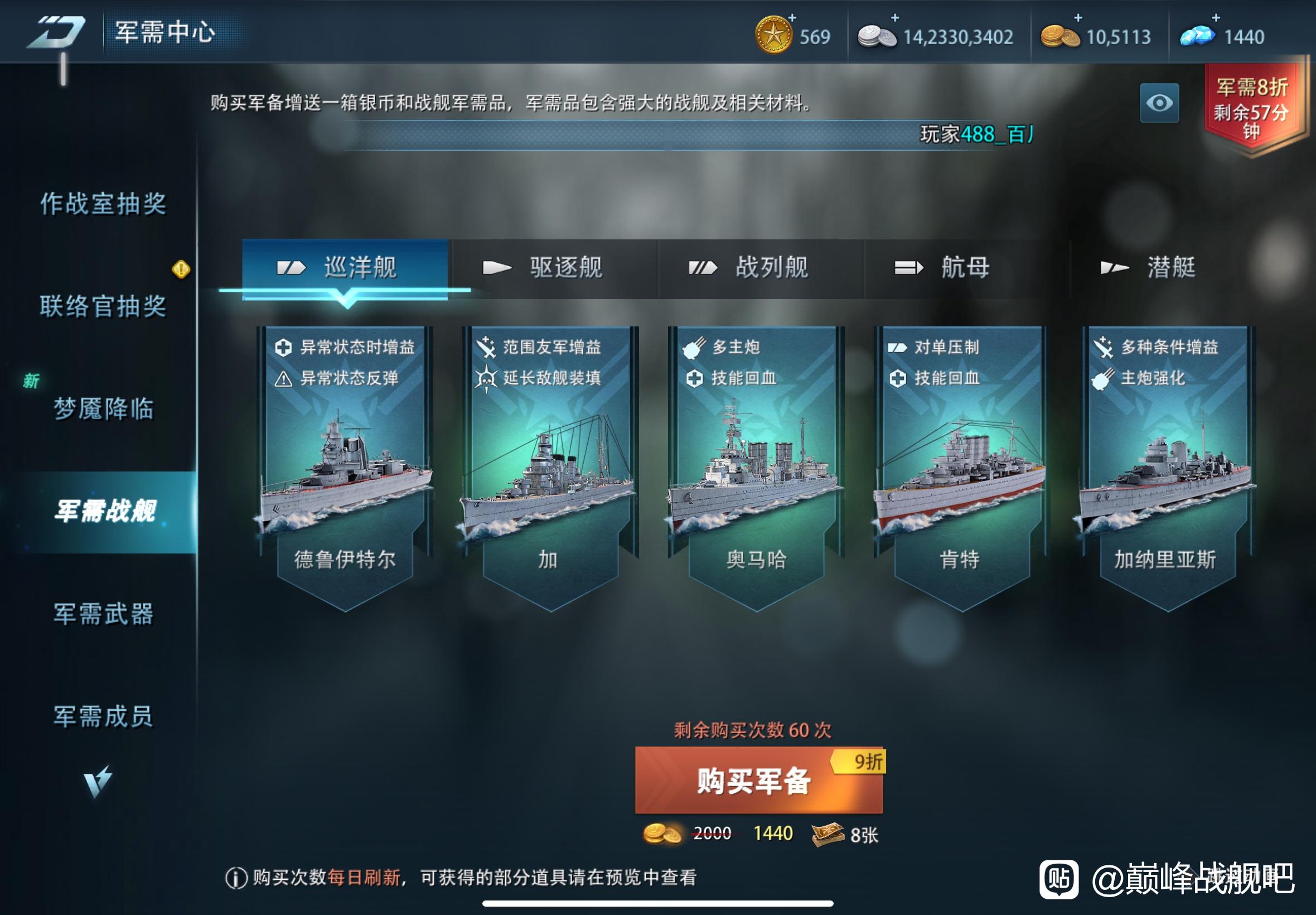Open the 军需8折 discount banner
This screenshot has width=1316, height=915.
[1252, 107]
